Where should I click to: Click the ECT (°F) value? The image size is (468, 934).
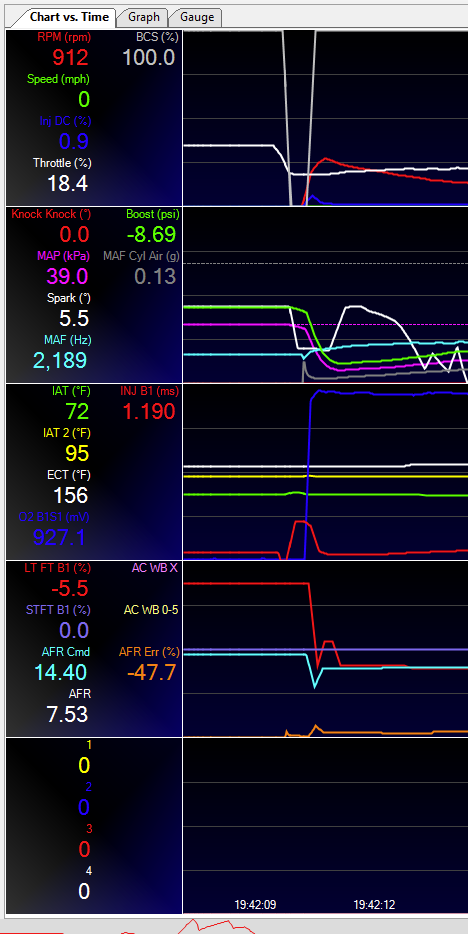(71, 495)
